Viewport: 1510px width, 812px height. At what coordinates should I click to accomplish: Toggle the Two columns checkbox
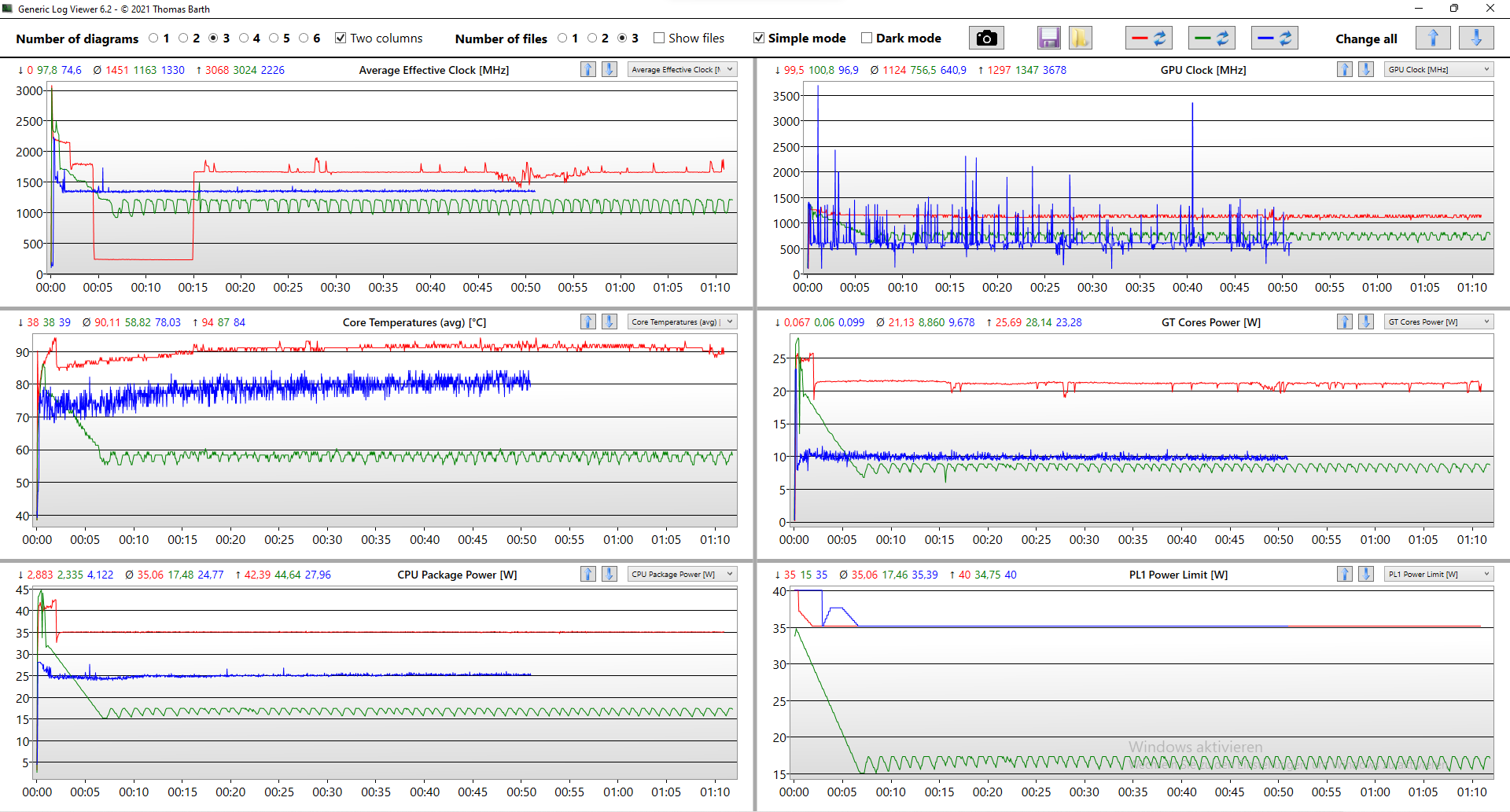click(x=341, y=38)
